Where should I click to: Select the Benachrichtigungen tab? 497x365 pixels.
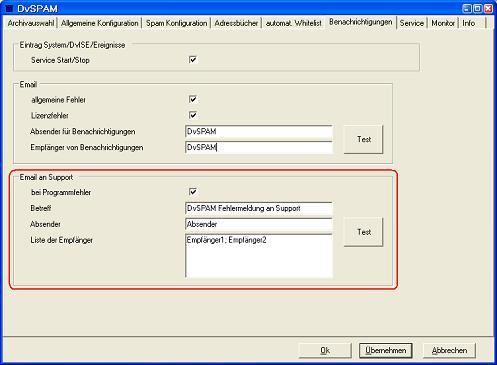click(361, 22)
